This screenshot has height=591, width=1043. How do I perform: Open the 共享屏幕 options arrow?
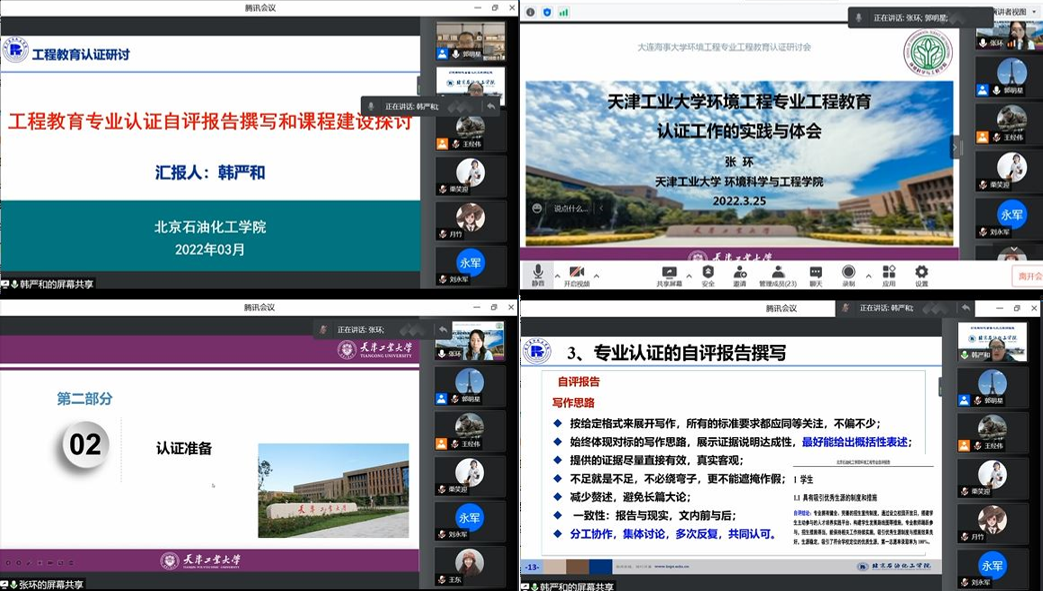pos(688,275)
